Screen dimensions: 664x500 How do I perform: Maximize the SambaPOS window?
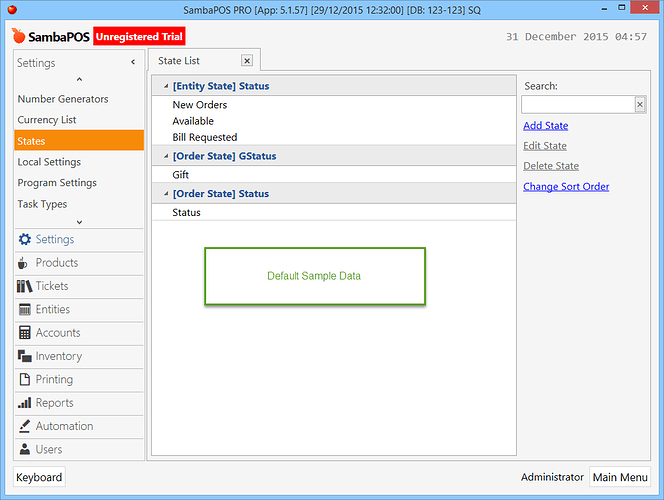point(621,8)
